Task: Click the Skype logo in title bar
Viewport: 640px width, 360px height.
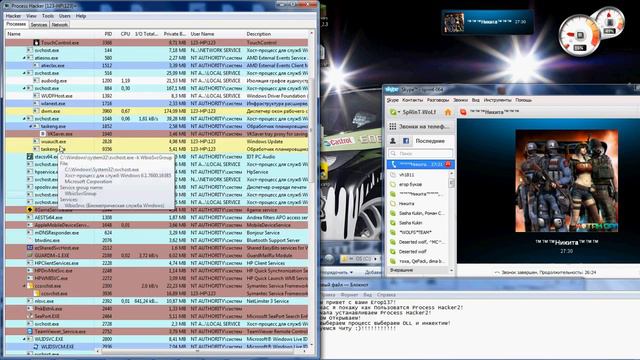Action: [392, 89]
